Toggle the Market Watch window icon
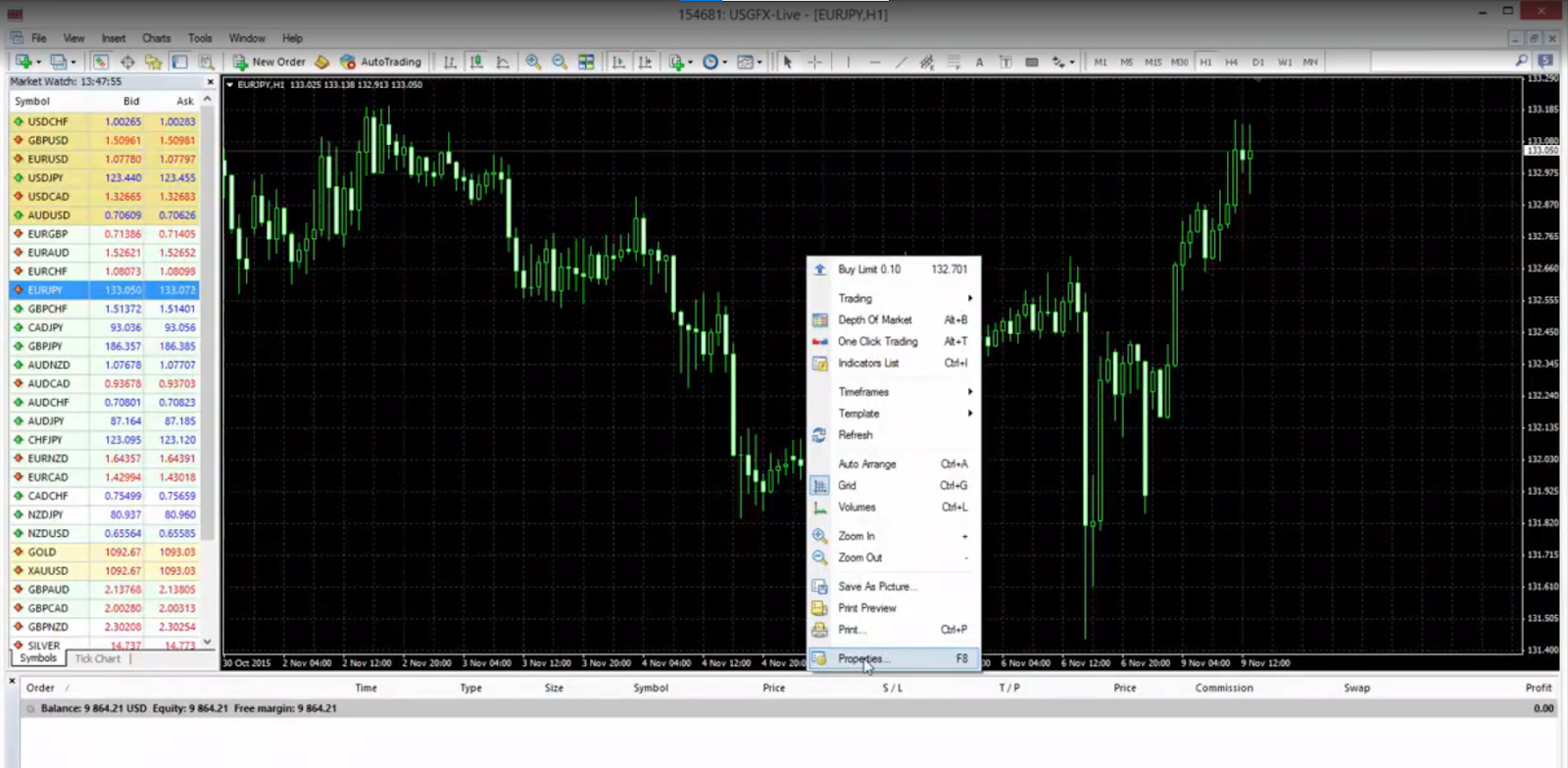Viewport: 1568px width, 768px height. 101,62
